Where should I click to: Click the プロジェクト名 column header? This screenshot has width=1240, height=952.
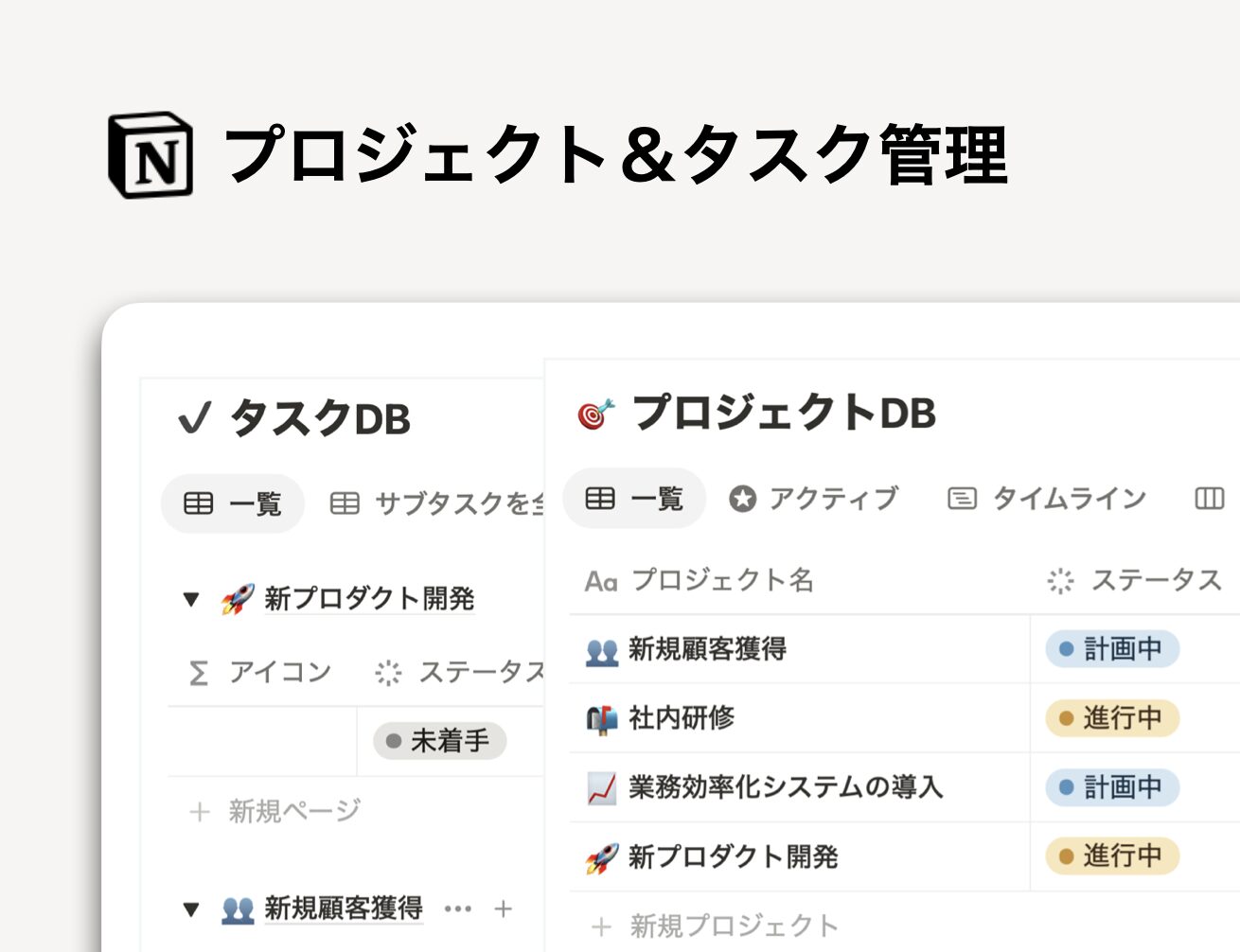tap(699, 580)
